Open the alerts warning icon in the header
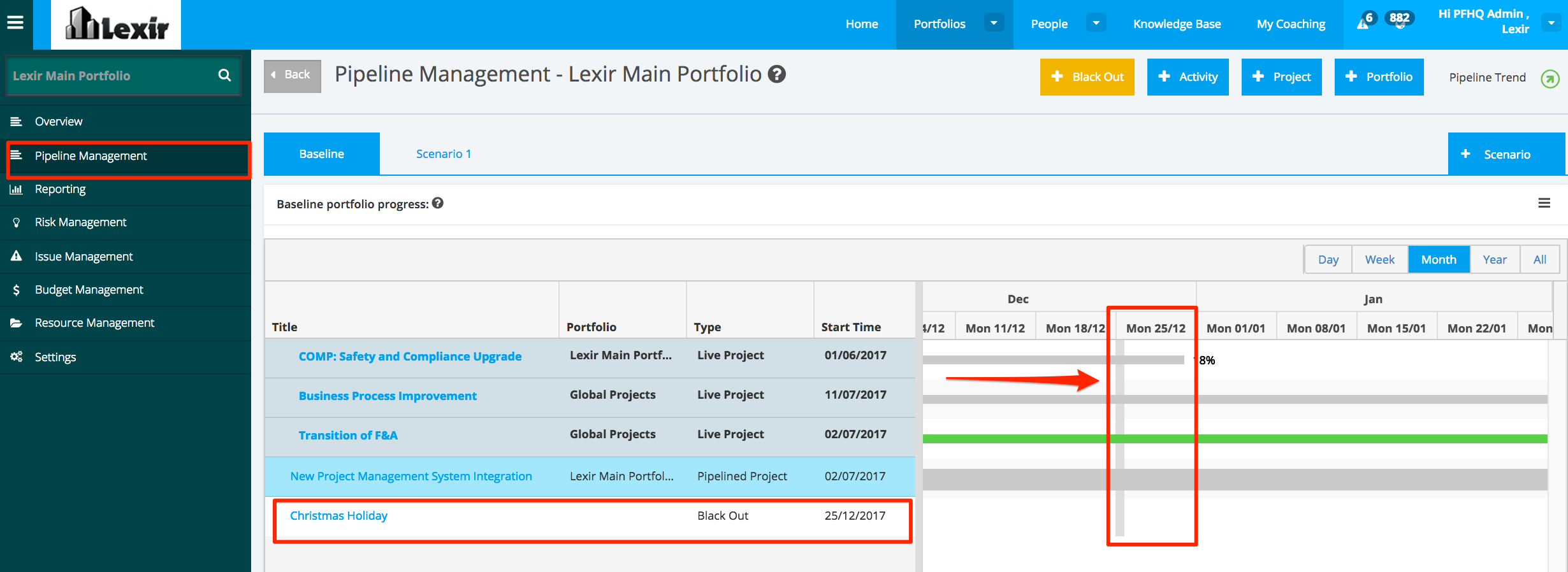 (1362, 24)
